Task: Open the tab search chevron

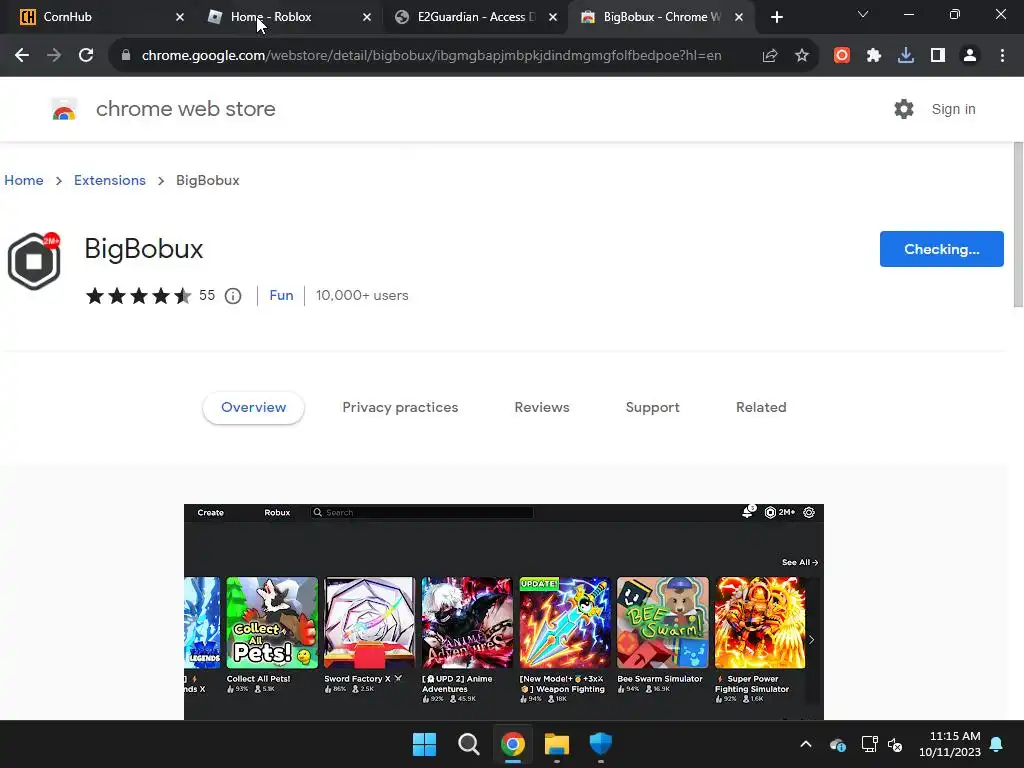Action: (x=863, y=14)
